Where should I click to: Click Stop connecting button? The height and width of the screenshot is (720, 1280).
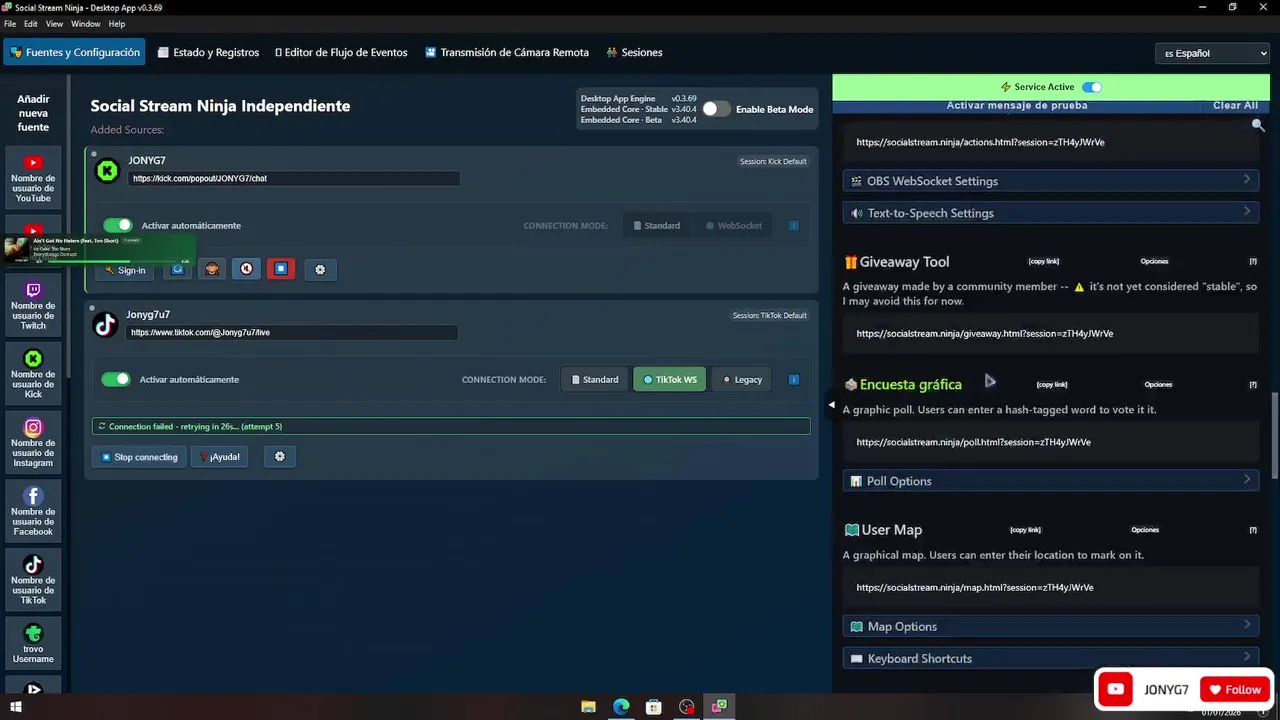coord(139,457)
